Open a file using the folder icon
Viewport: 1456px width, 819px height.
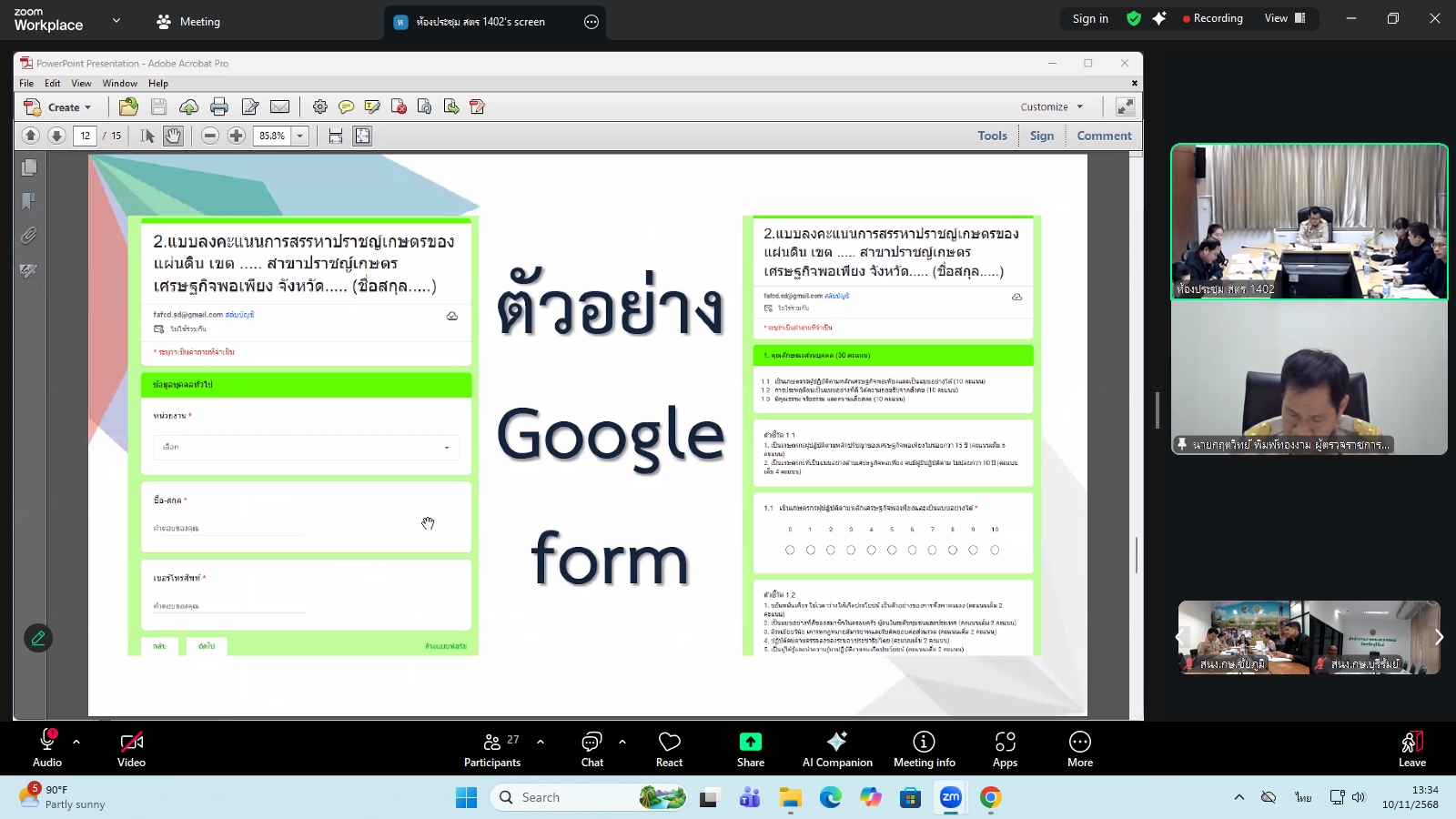(128, 106)
